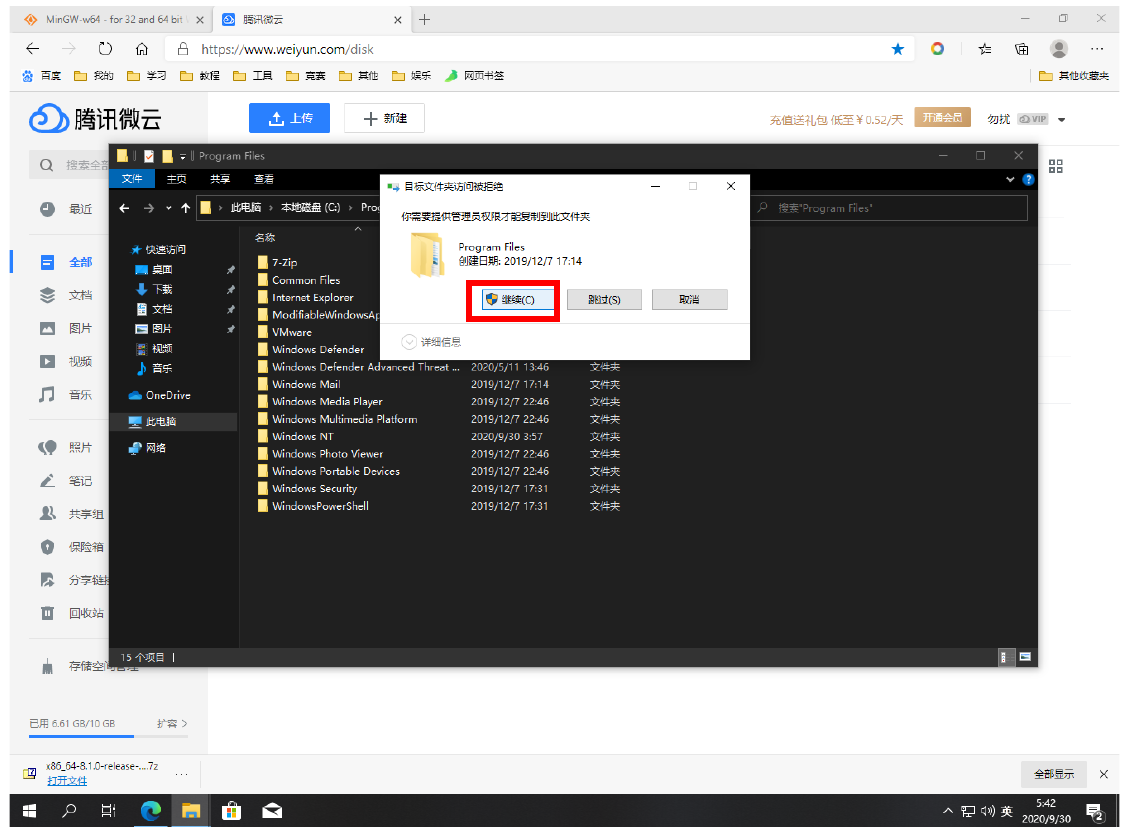Open the account dropdown arrow next to VIP
Image resolution: width=1134 pixels, height=838 pixels.
click(x=1061, y=120)
